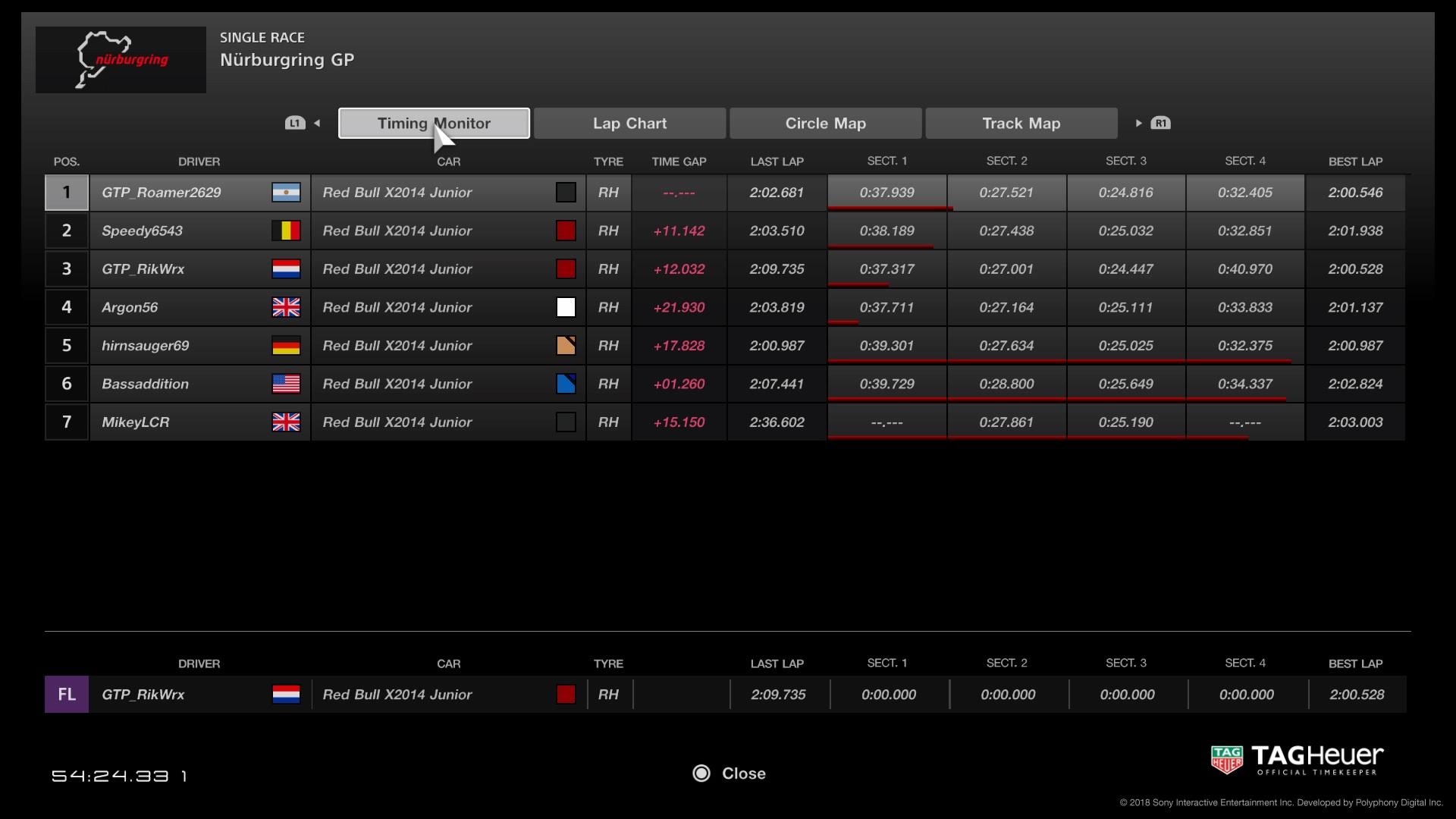Click the TAG Heuer official timekeeper logo

(1297, 760)
